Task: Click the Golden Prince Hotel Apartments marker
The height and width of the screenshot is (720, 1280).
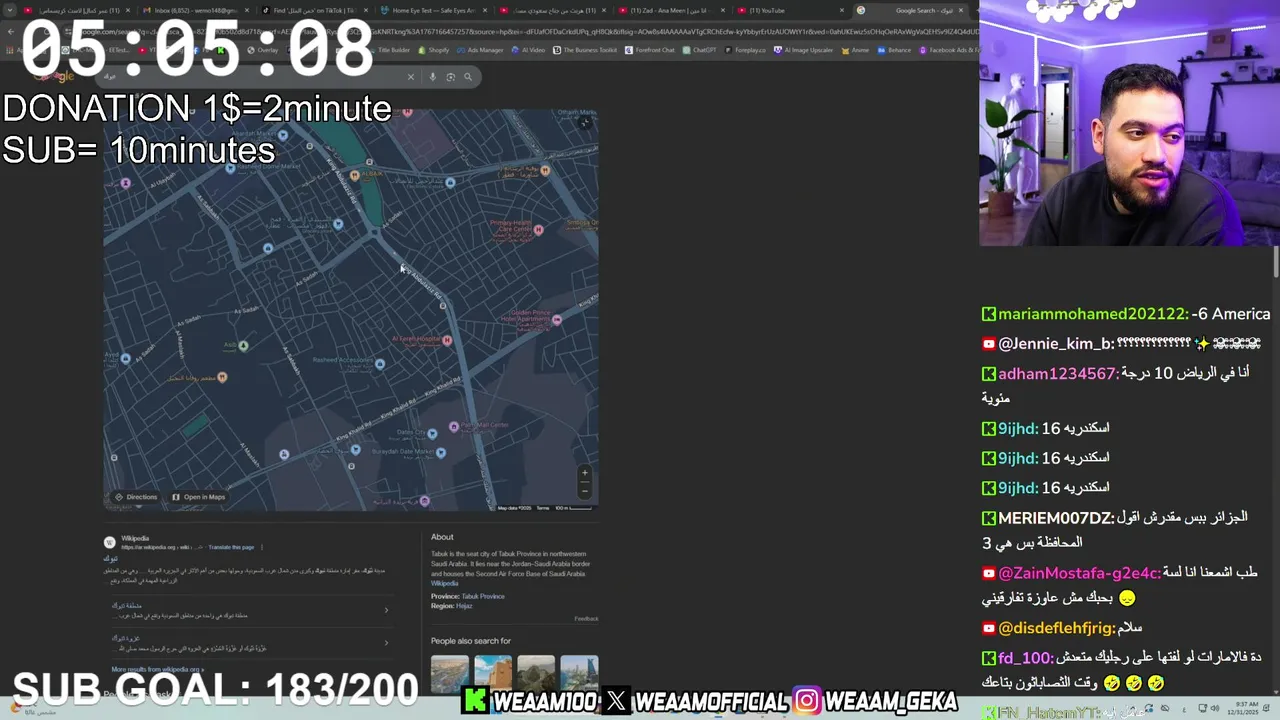Action: tap(557, 320)
